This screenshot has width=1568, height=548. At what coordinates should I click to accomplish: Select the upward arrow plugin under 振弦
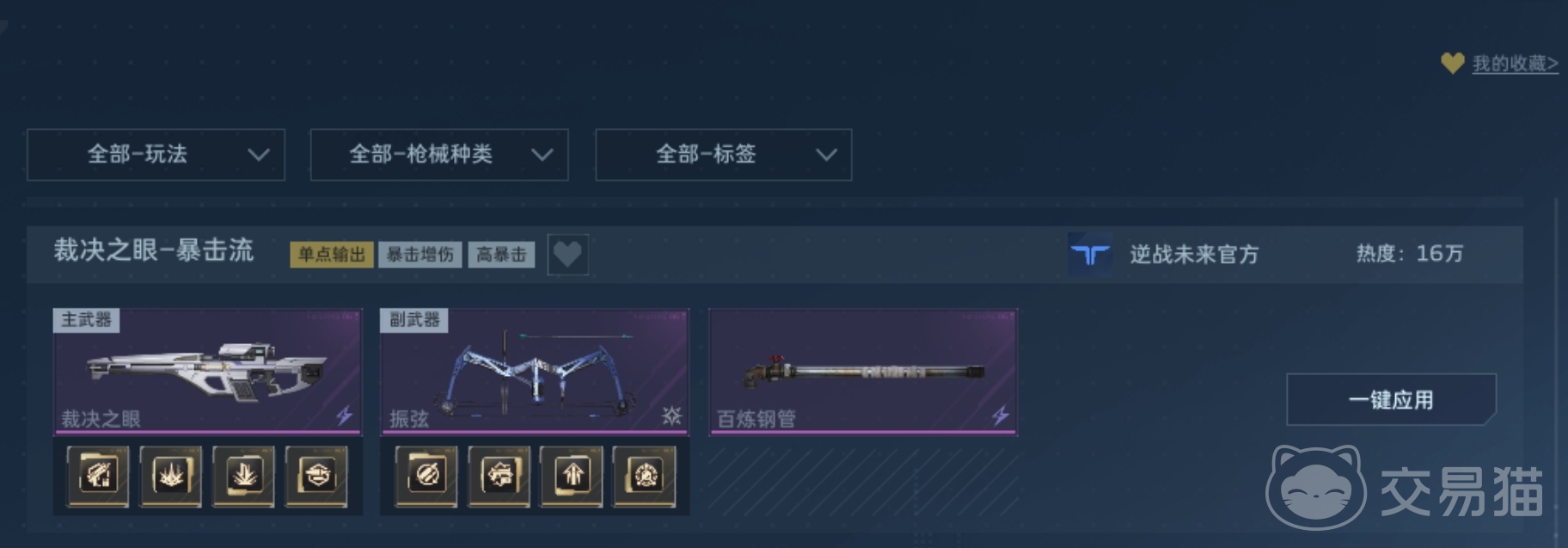click(x=572, y=475)
